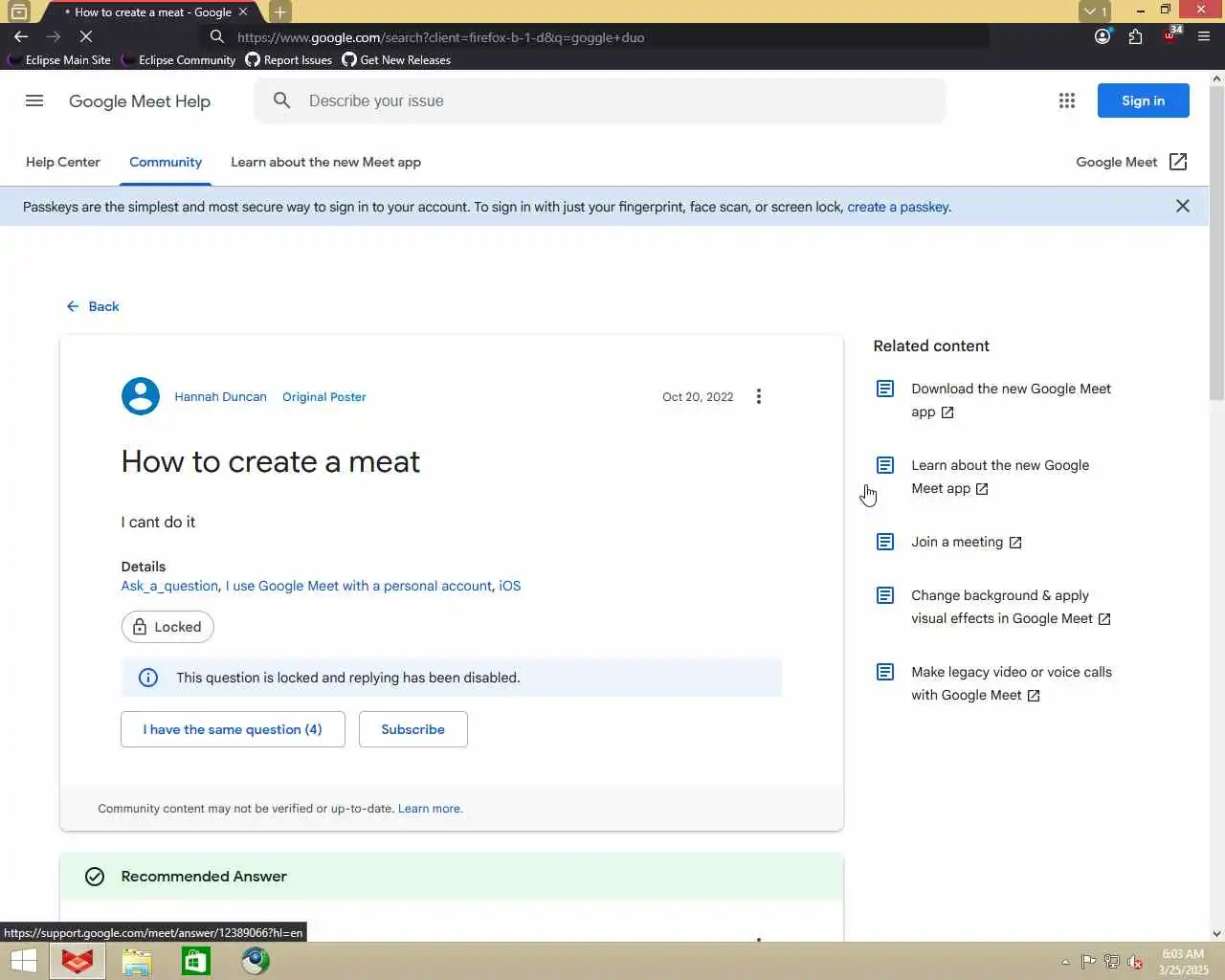The height and width of the screenshot is (980, 1225).
Task: Click the search magnifier icon in help bar
Action: click(x=281, y=100)
